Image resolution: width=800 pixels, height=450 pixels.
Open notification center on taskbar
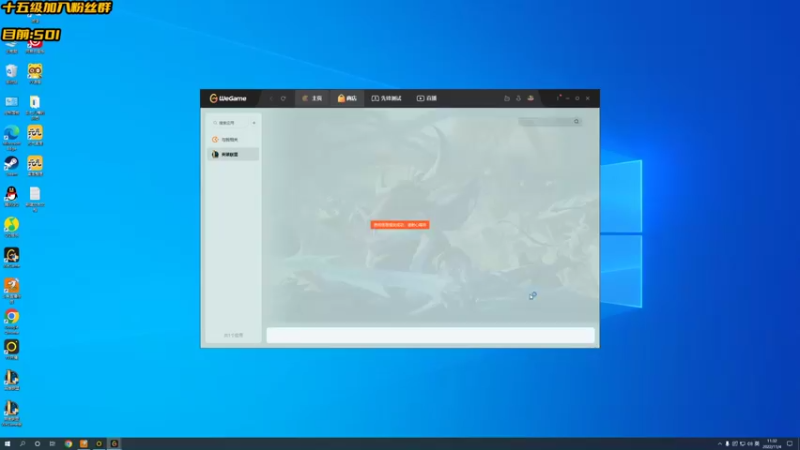click(x=790, y=444)
